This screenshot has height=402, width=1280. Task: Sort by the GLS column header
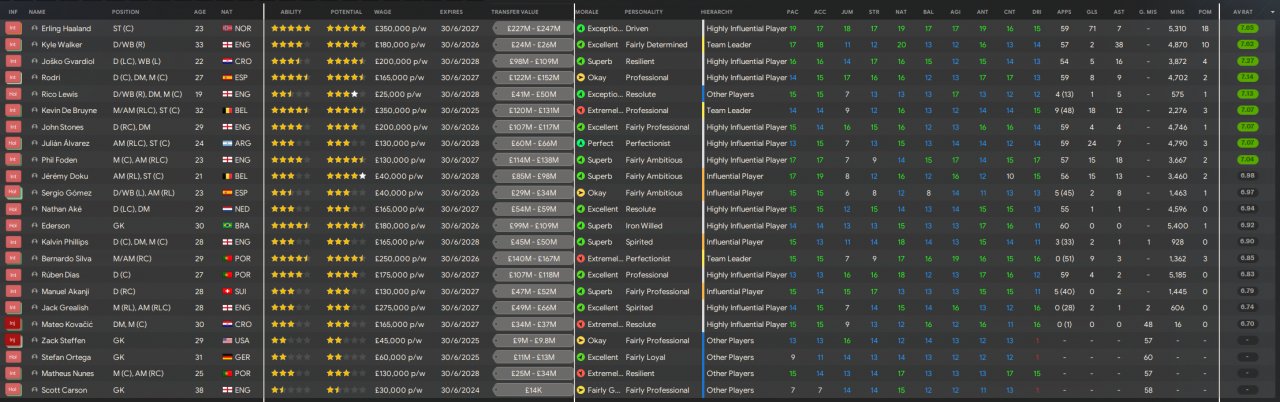[x=1092, y=11]
